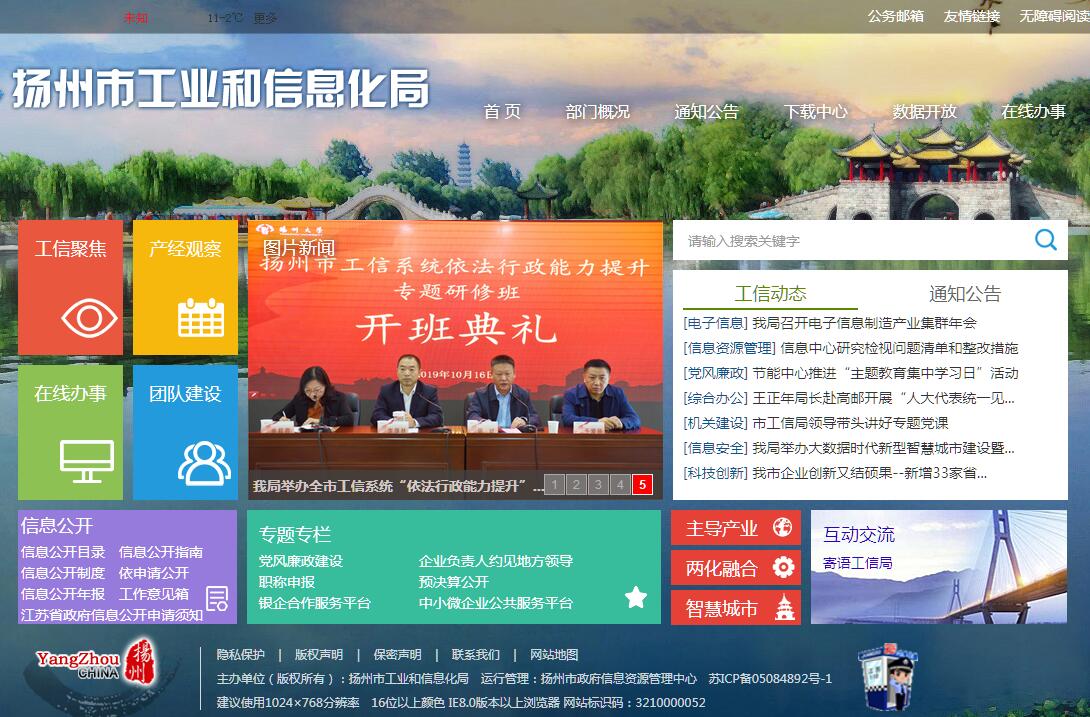The image size is (1090, 717).
Task: Click the 公务邮箱 link at top
Action: click(895, 16)
